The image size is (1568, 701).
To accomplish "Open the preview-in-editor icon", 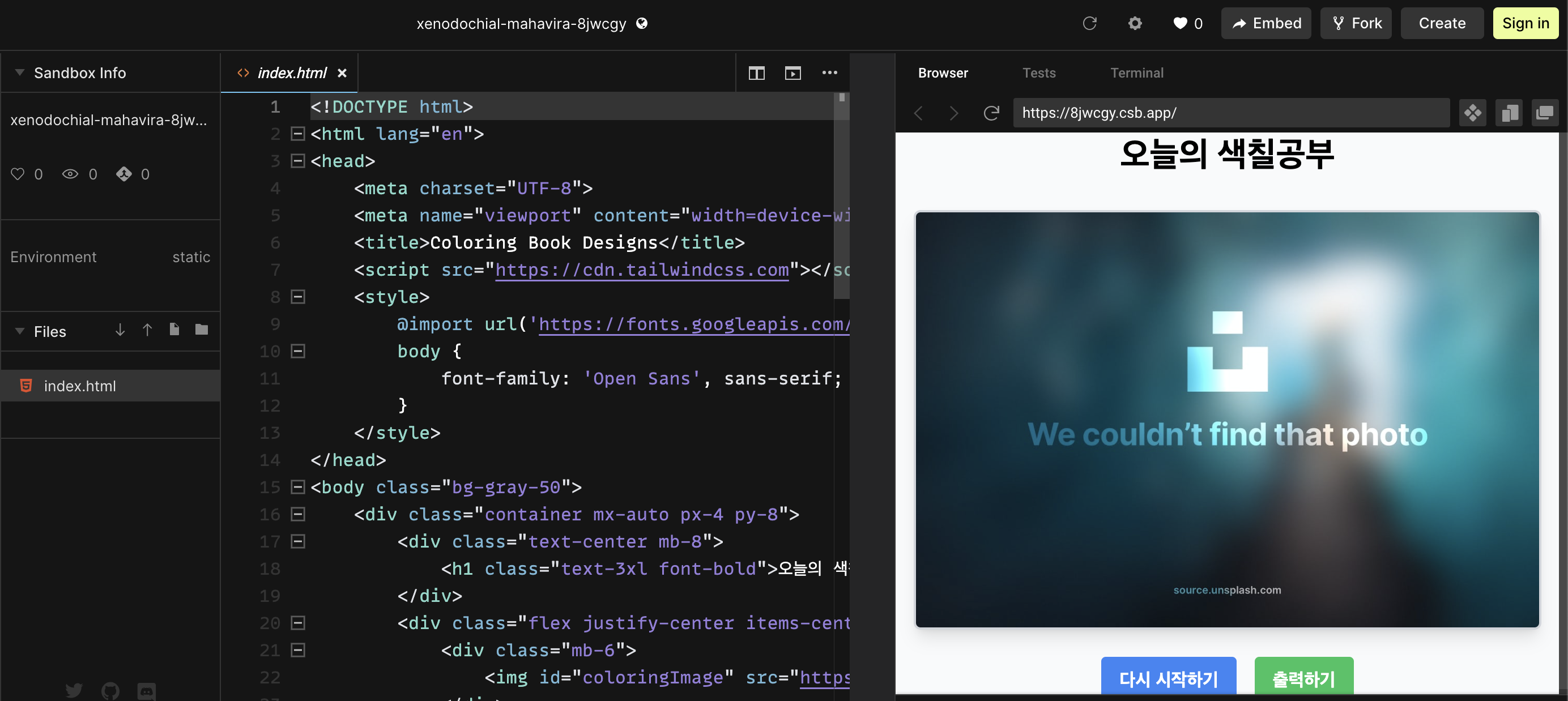I will pos(792,73).
